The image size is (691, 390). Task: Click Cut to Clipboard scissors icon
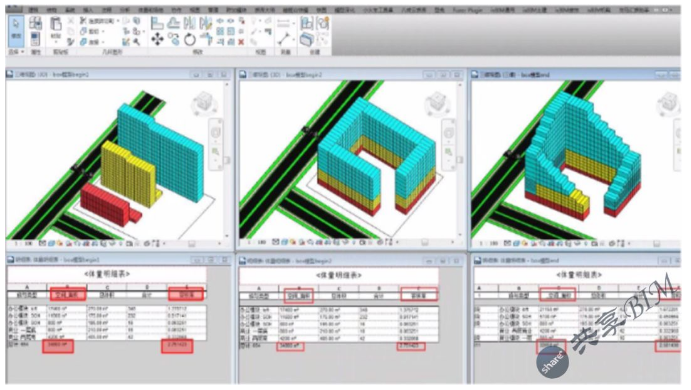click(71, 21)
